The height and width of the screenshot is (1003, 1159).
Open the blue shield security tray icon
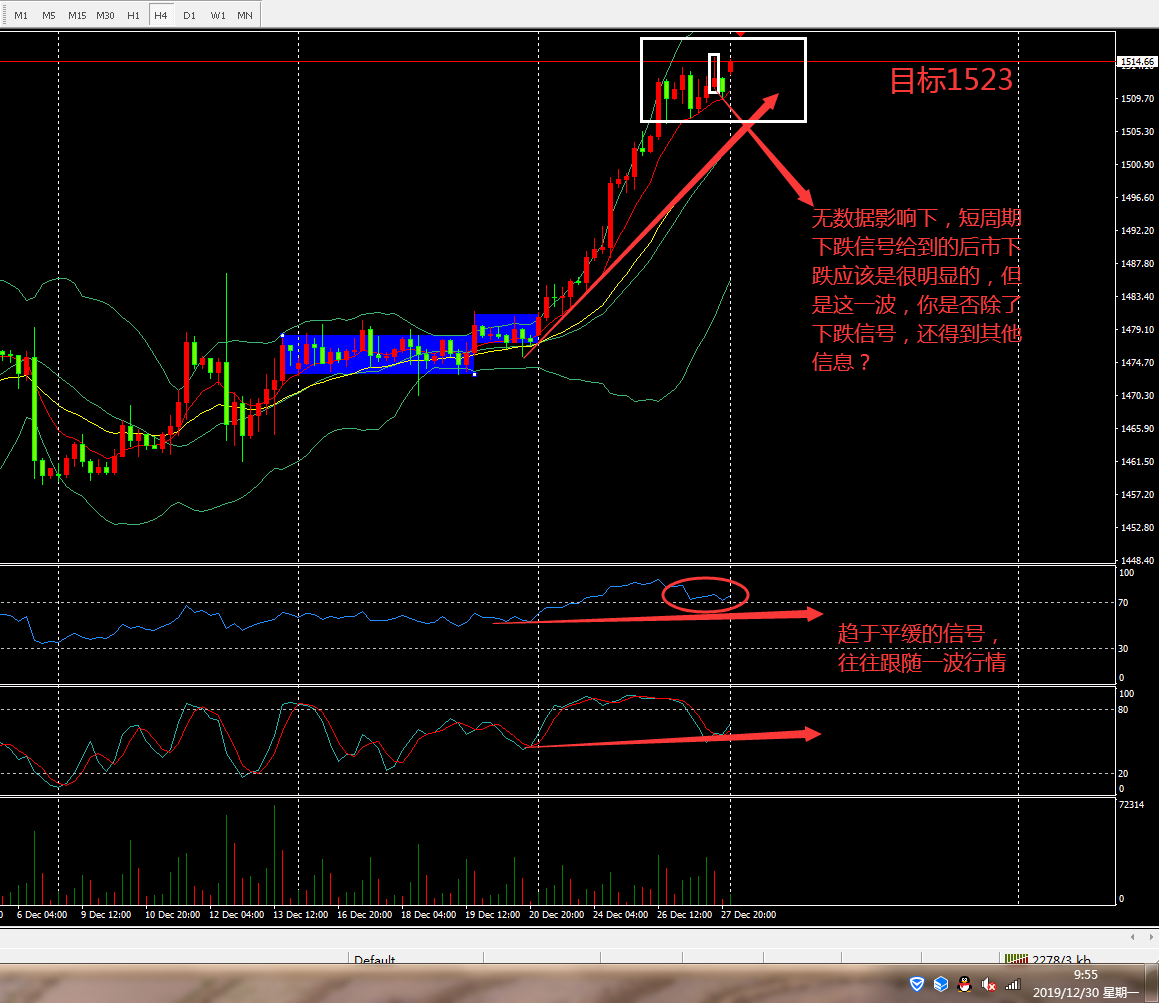(917, 984)
